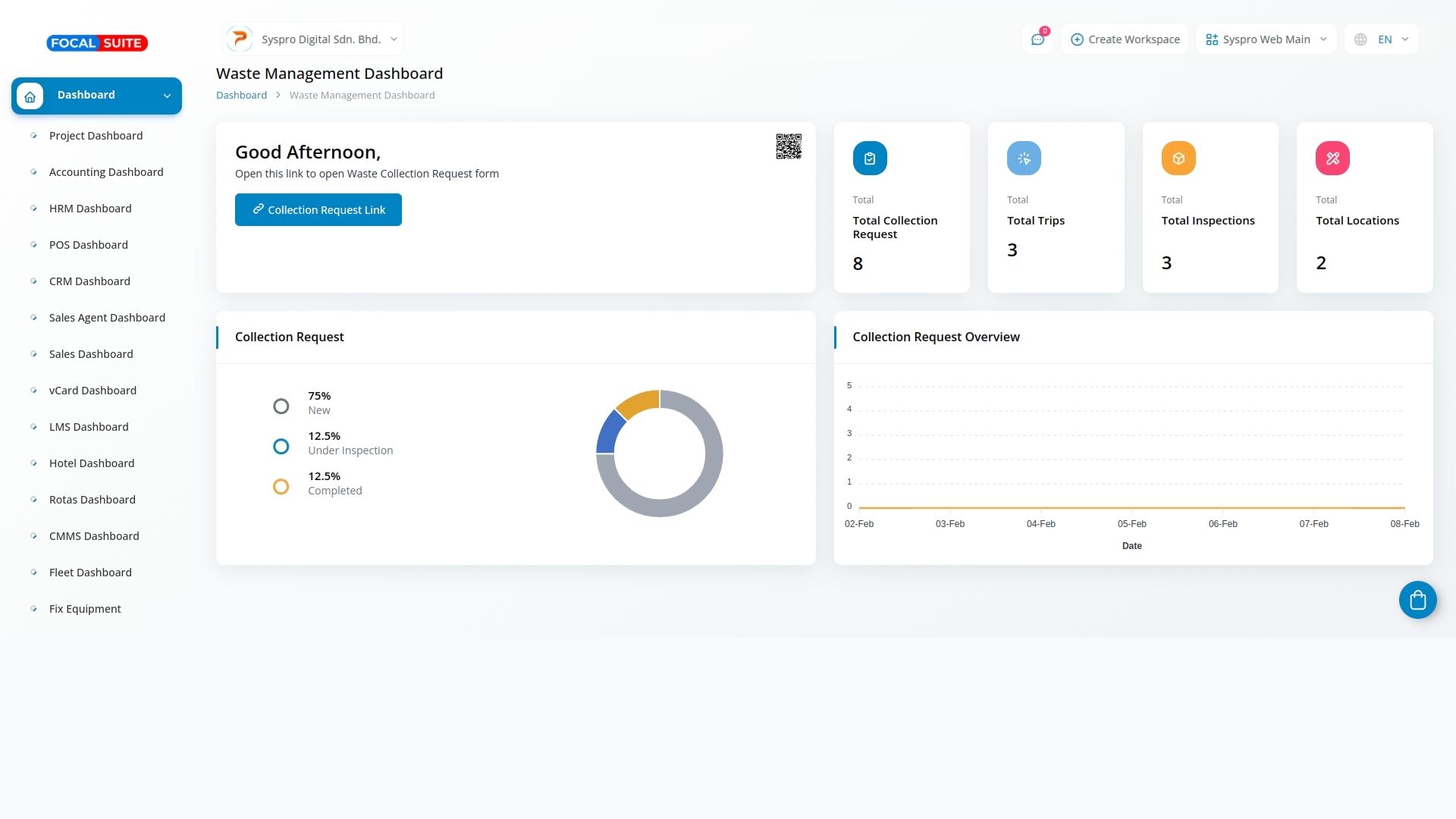Expand the Syspro Digital Sdn. Bhd. company dropdown
Viewport: 1456px width, 819px height.
click(312, 39)
